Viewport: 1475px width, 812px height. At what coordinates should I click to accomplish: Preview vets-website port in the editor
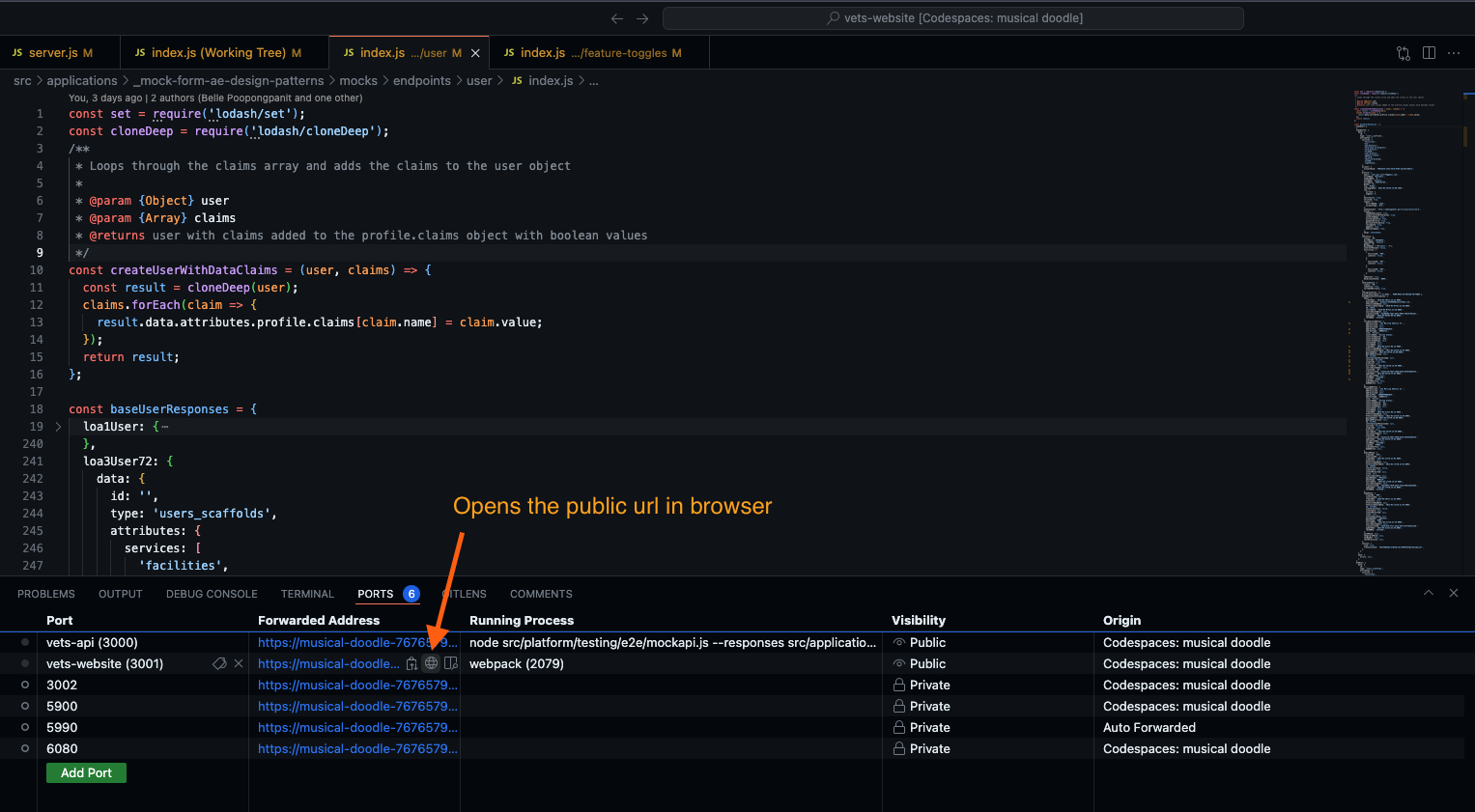(x=450, y=663)
